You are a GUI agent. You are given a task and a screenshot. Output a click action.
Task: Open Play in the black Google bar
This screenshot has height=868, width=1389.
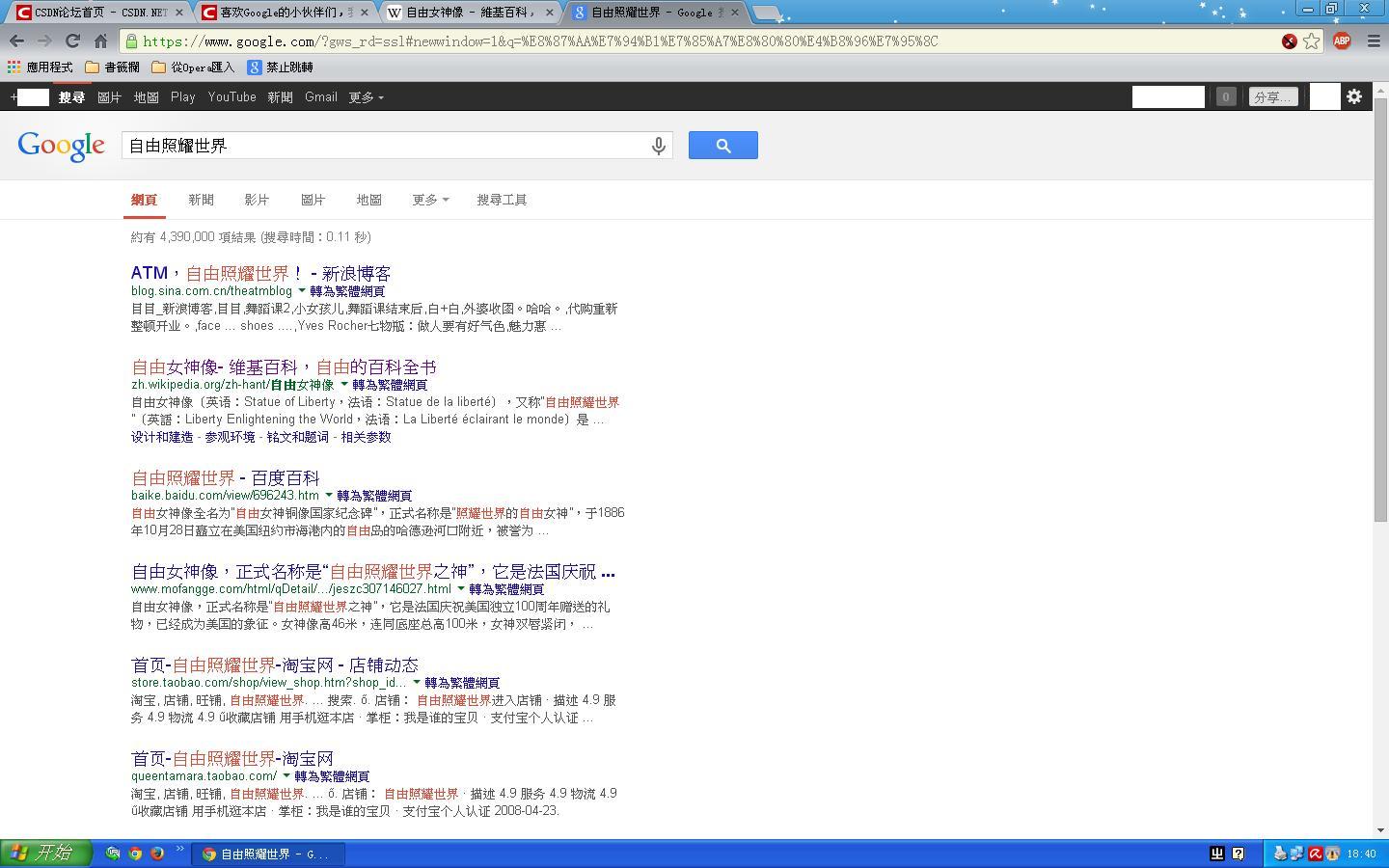click(x=183, y=97)
